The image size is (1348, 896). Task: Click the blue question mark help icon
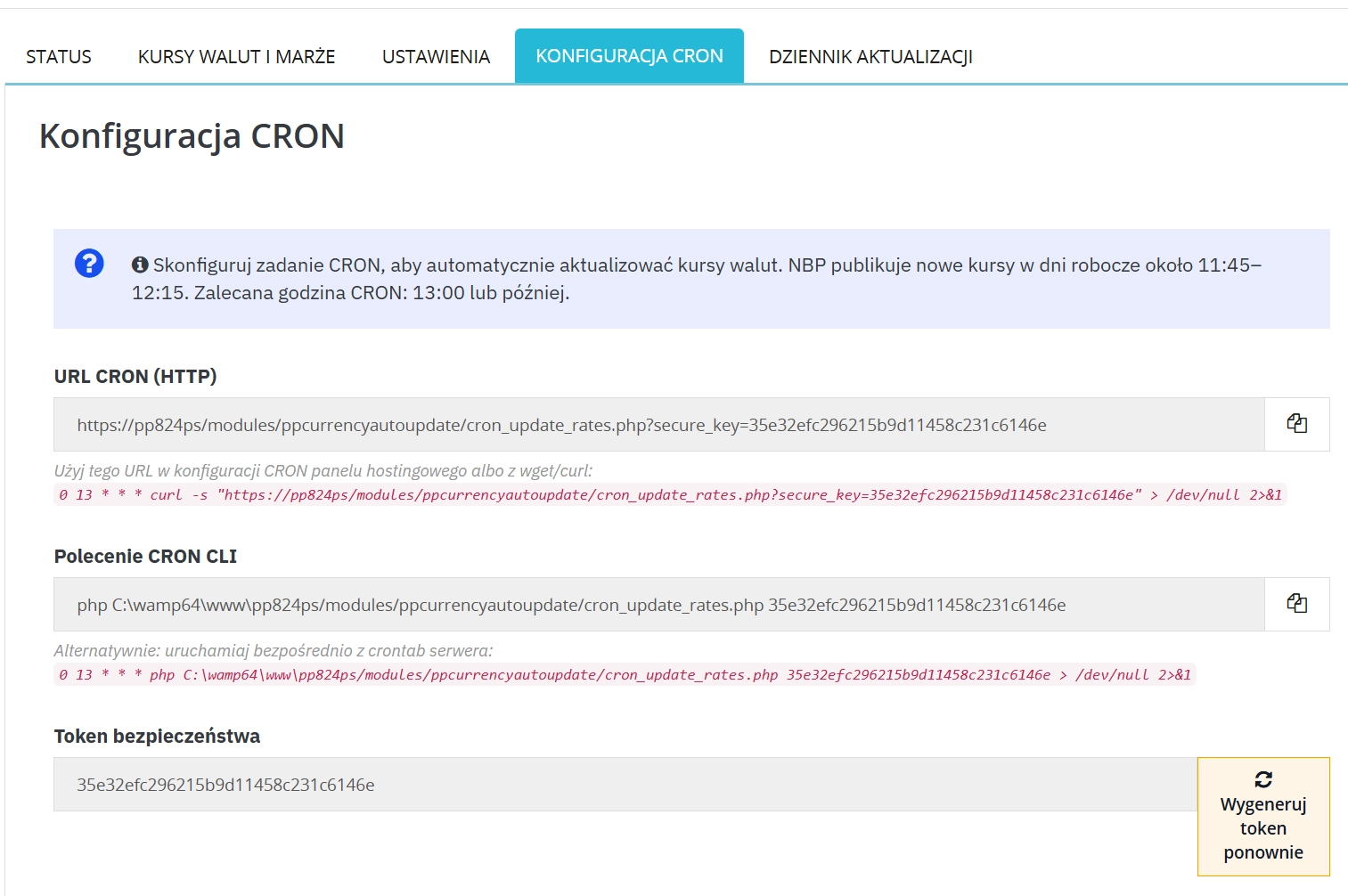coord(88,264)
